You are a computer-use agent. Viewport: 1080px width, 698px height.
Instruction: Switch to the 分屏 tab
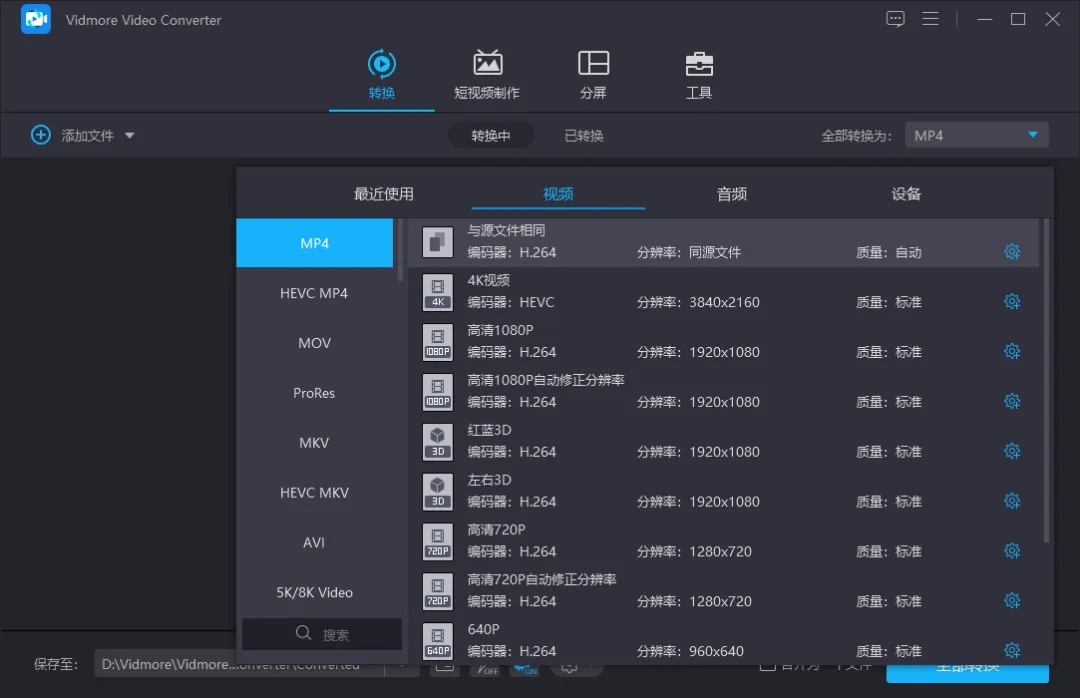(593, 74)
